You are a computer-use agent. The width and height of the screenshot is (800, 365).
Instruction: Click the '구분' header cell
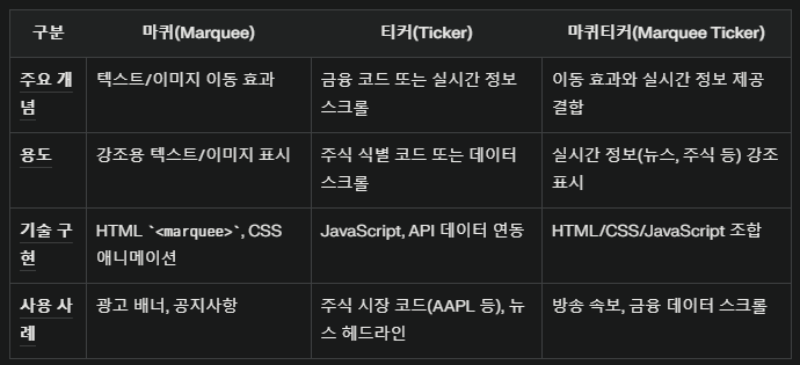[48, 33]
